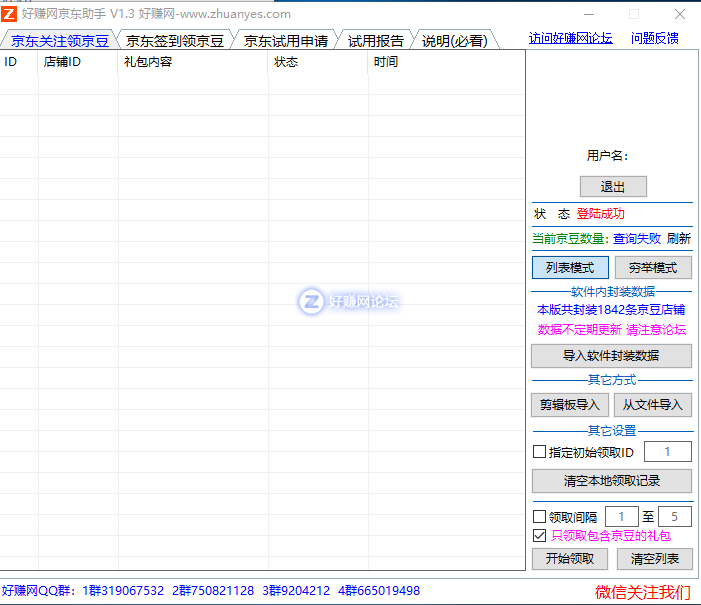
Task: Click the 问题反馈 link
Action: [655, 38]
